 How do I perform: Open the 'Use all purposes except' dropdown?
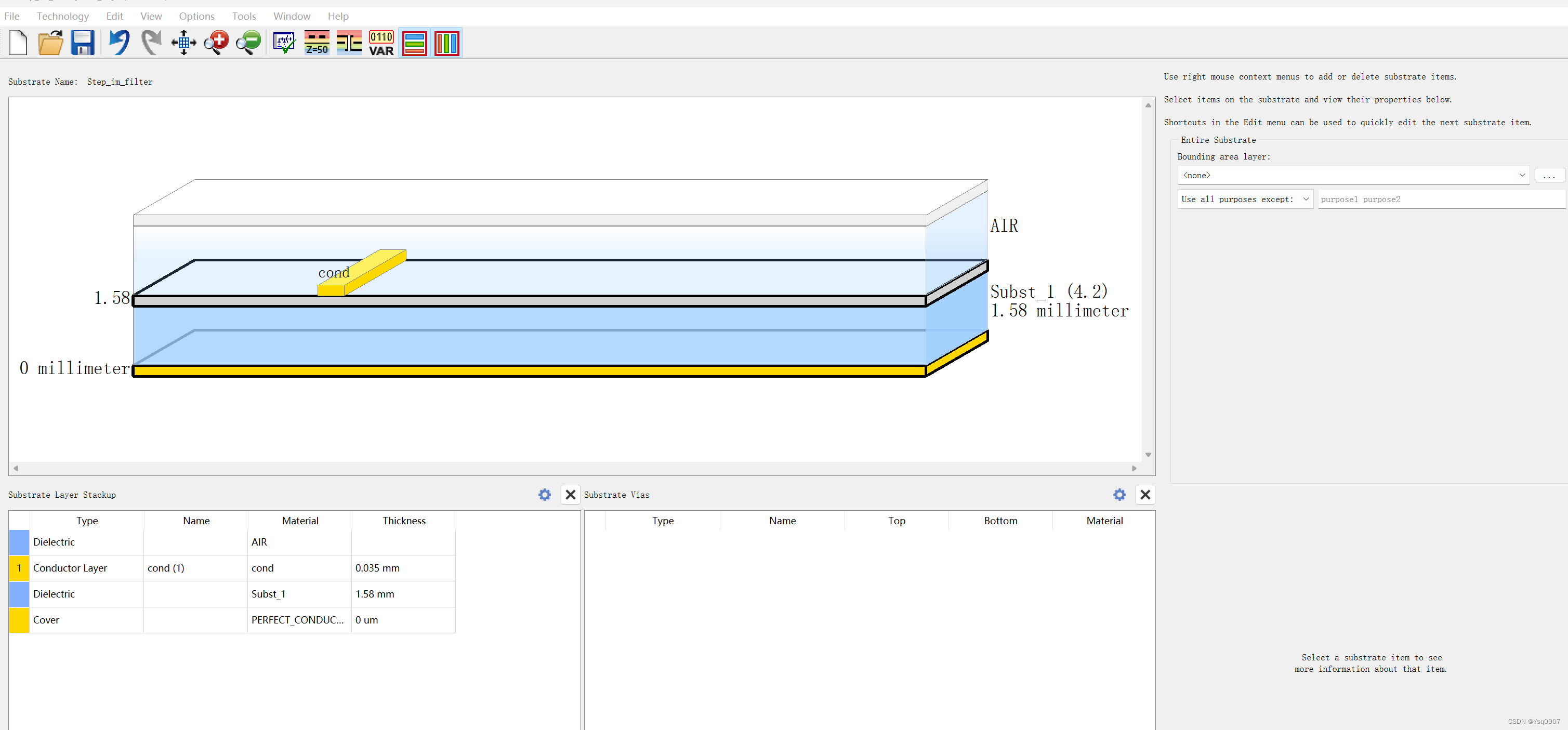coord(1245,200)
